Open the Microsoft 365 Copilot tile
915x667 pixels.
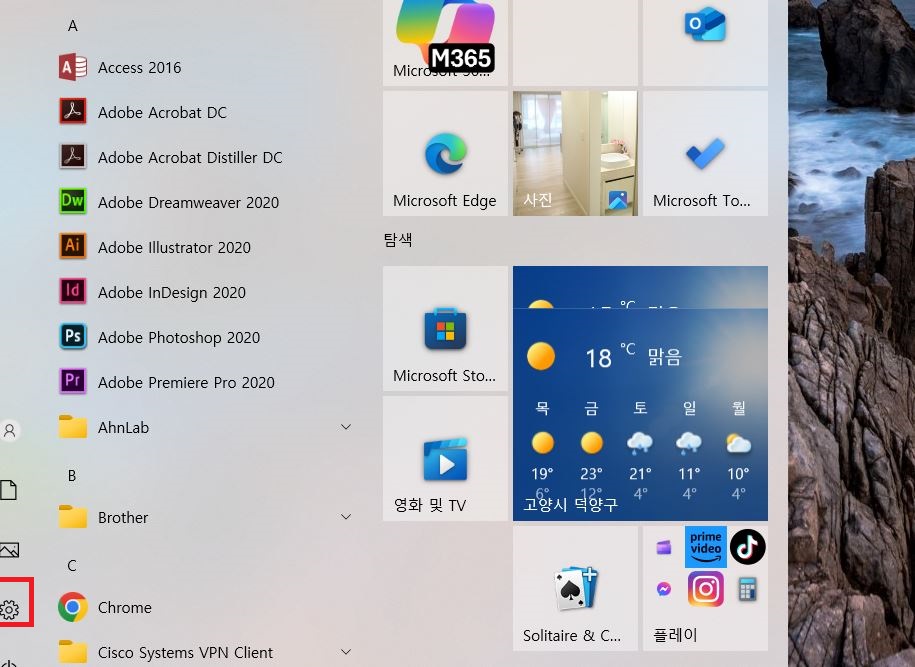click(x=445, y=42)
